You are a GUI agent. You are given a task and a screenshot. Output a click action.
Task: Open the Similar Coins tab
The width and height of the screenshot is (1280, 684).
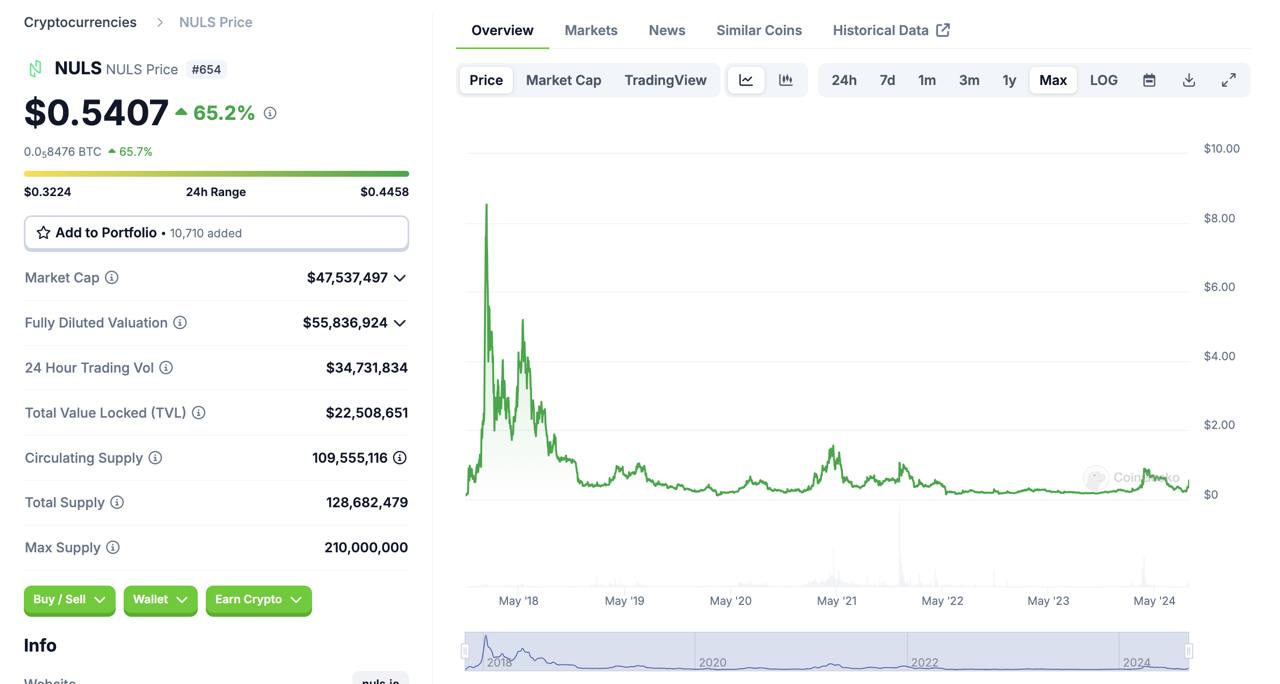(x=759, y=30)
